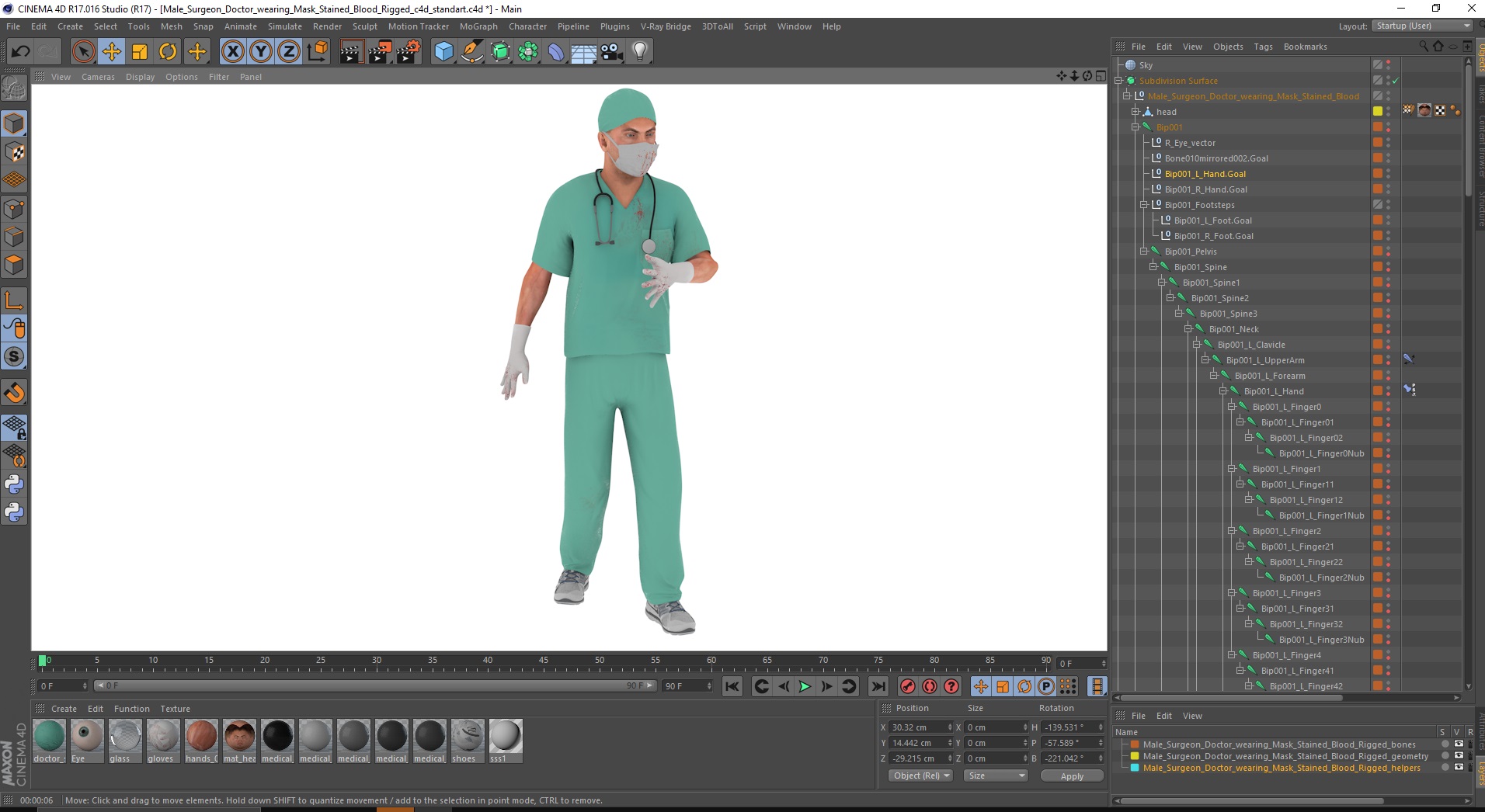Enable Snap magnet S icon
Screen dimensions: 1485x812
tap(14, 357)
